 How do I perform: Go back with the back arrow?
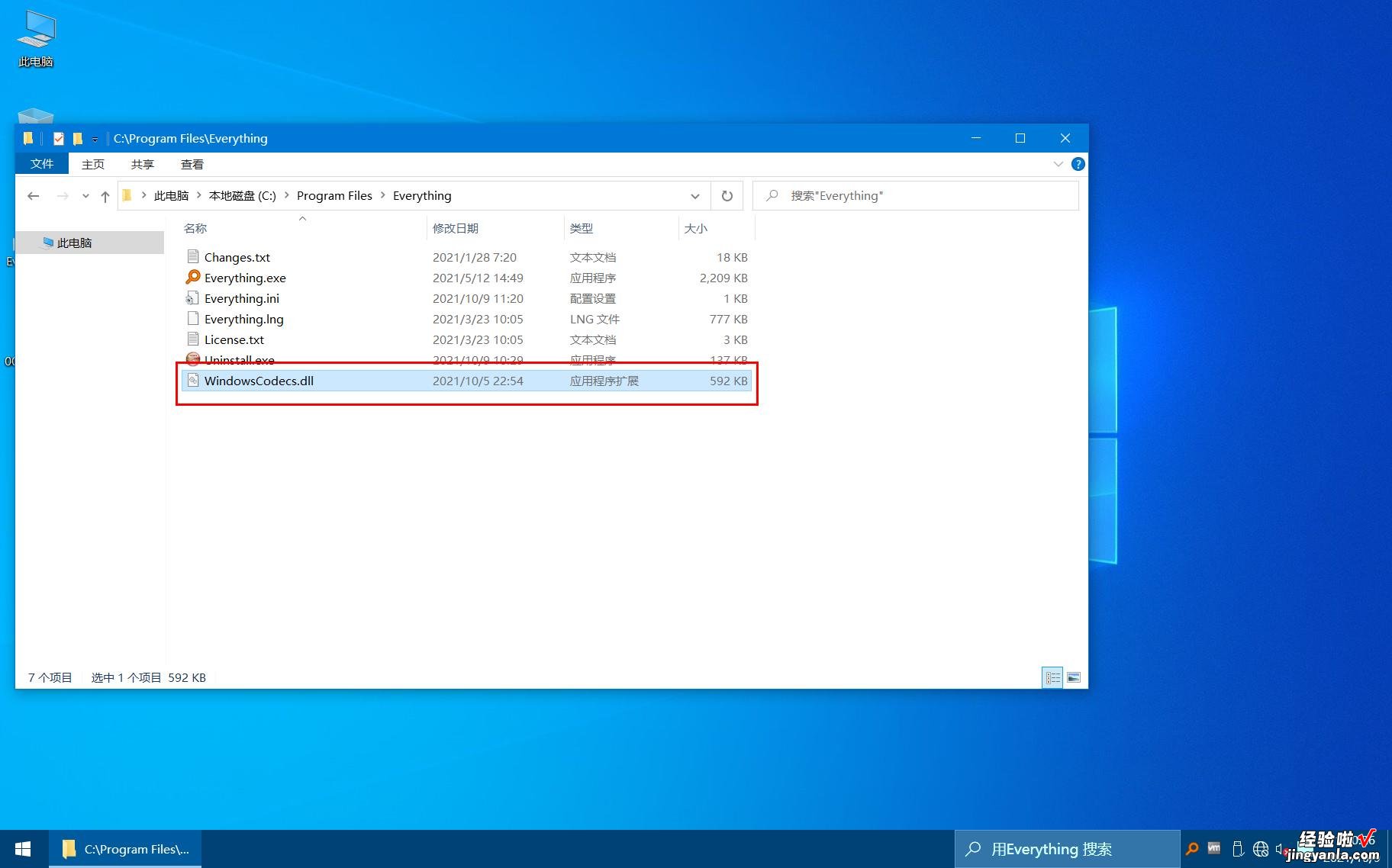click(x=33, y=196)
